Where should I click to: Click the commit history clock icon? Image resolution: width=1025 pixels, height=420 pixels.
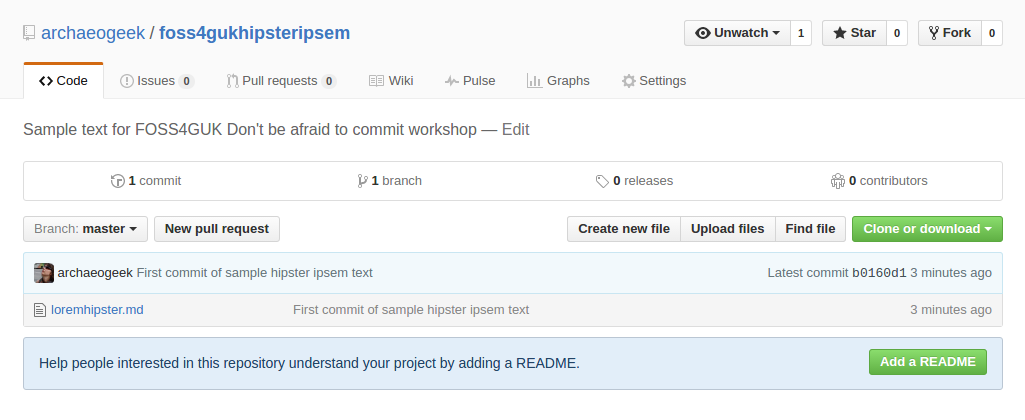[118, 181]
